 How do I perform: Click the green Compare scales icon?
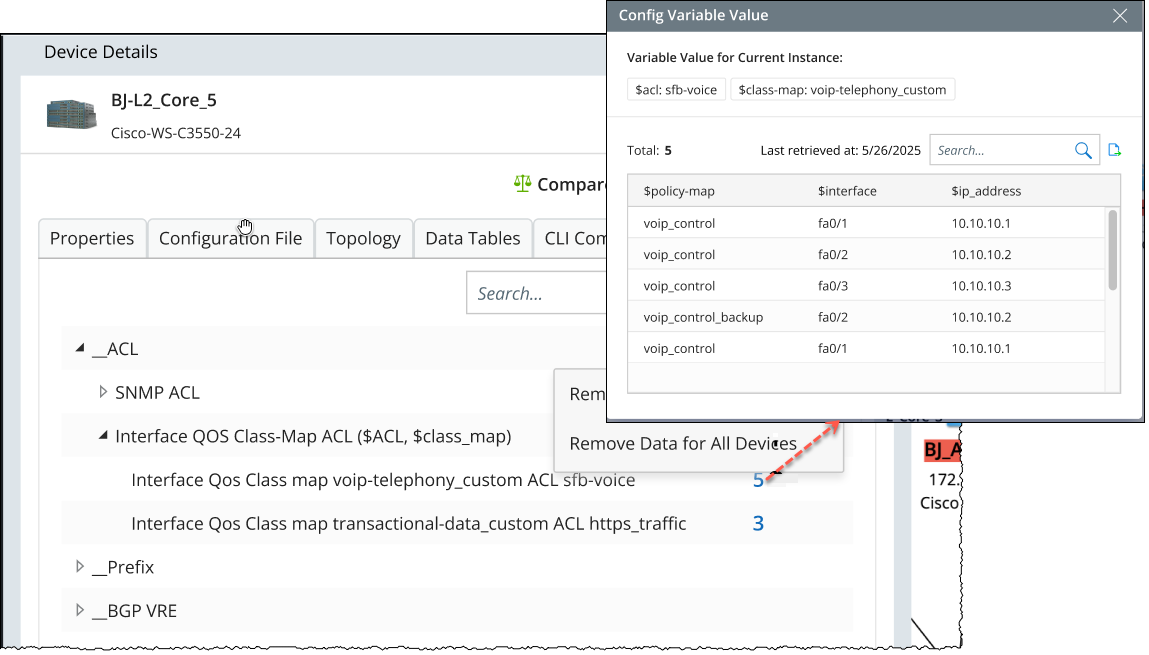[x=522, y=183]
